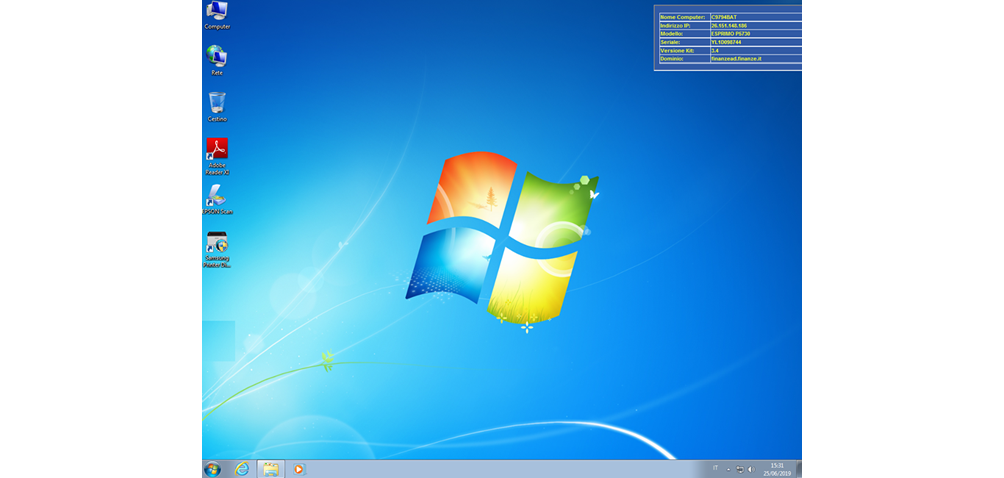
Task: Click the EPSON Scan desktop shortcut
Action: point(217,196)
